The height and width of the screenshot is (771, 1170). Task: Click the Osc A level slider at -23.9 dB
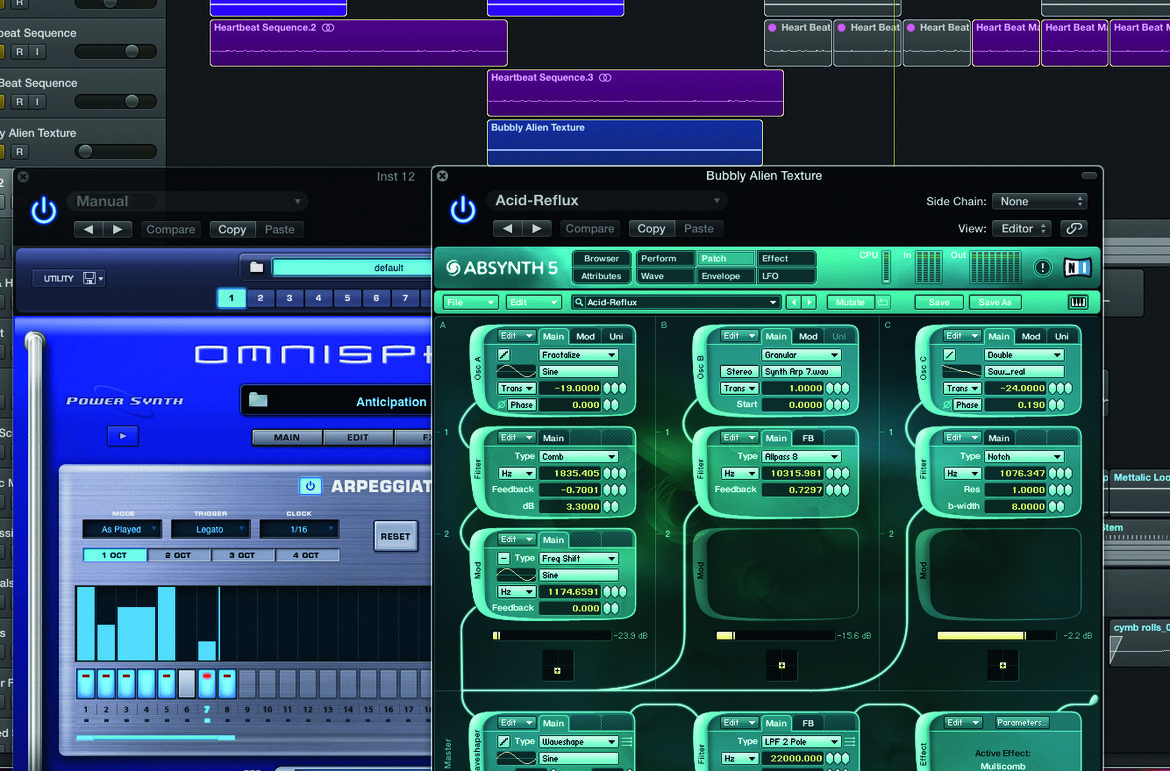click(551, 636)
